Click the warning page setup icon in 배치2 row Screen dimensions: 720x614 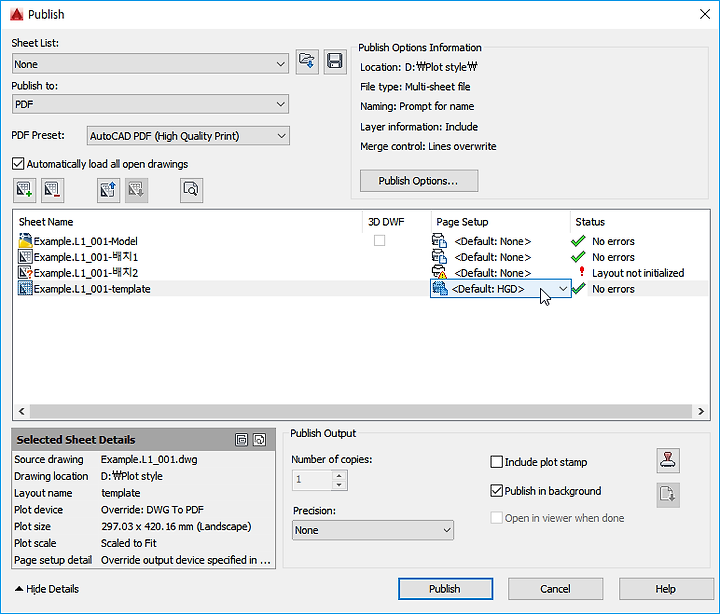click(x=439, y=272)
